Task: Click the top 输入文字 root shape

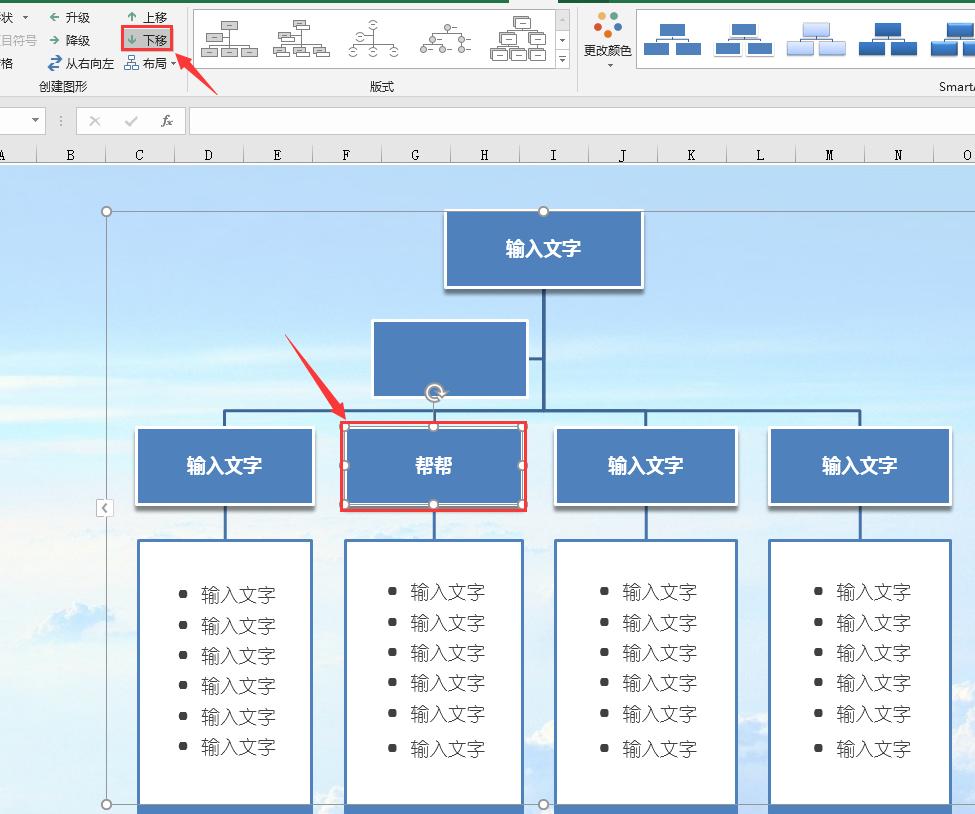Action: tap(543, 249)
